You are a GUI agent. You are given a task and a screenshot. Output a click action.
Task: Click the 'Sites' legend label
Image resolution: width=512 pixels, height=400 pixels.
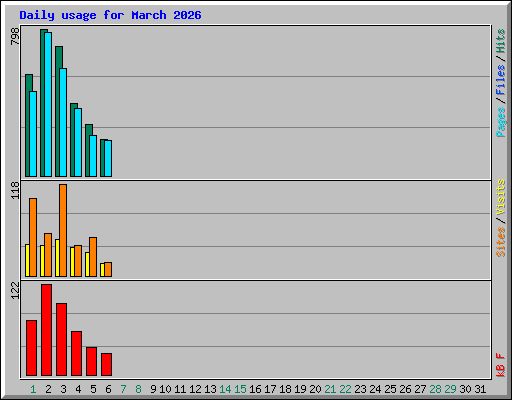(500, 242)
